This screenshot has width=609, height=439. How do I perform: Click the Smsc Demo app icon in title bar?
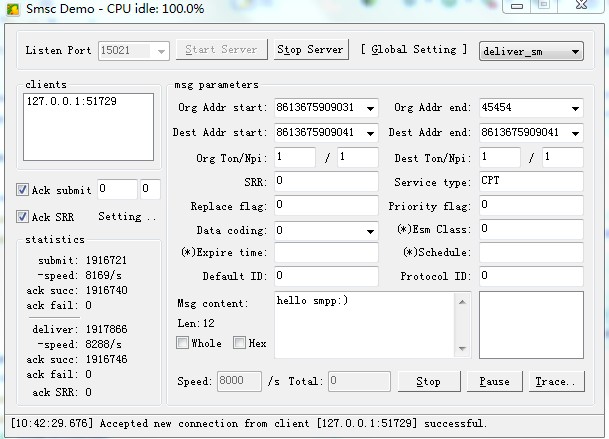[12, 8]
